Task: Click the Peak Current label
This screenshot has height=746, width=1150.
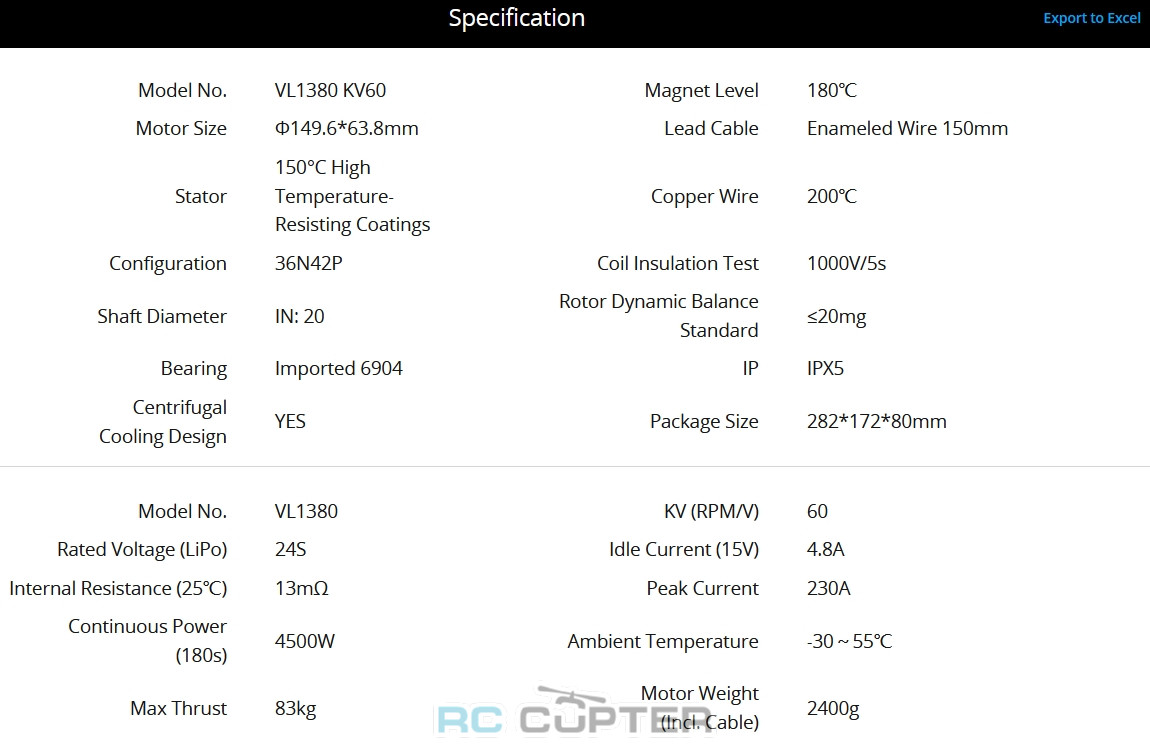Action: (702, 588)
